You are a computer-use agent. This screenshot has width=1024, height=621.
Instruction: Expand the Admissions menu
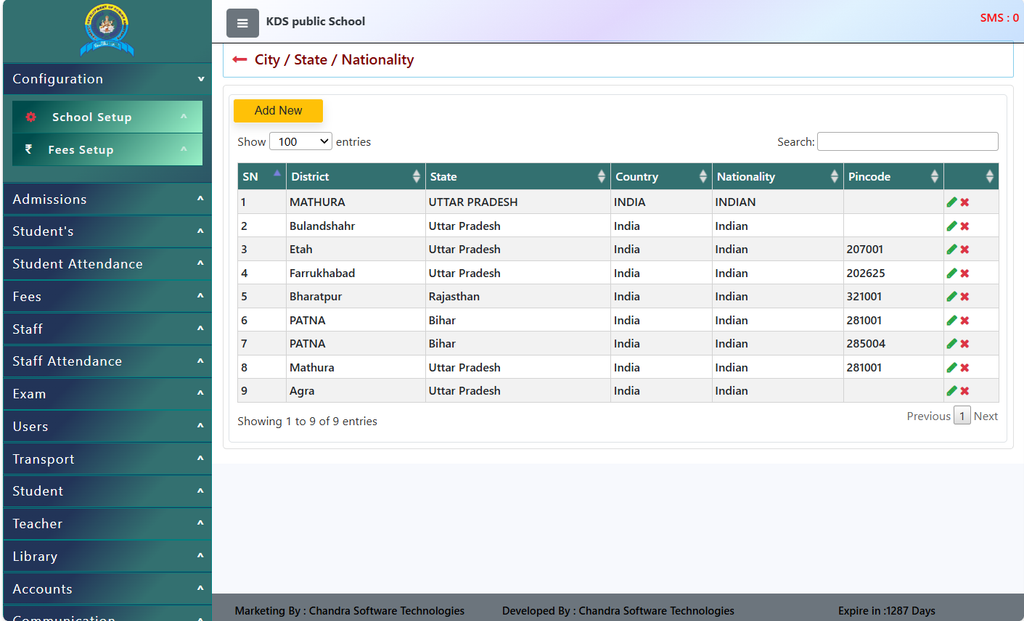tap(107, 199)
